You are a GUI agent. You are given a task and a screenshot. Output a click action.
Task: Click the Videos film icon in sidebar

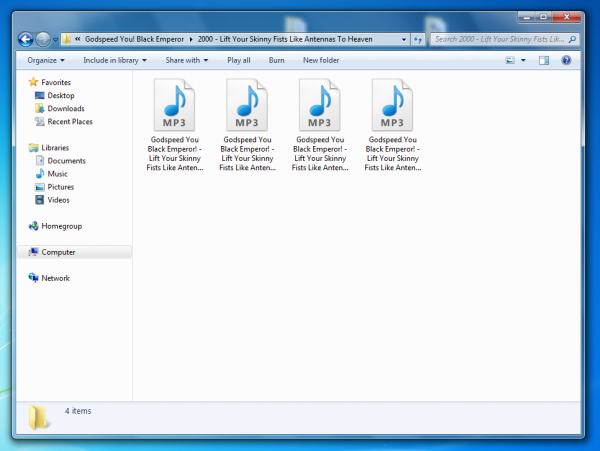[x=39, y=200]
